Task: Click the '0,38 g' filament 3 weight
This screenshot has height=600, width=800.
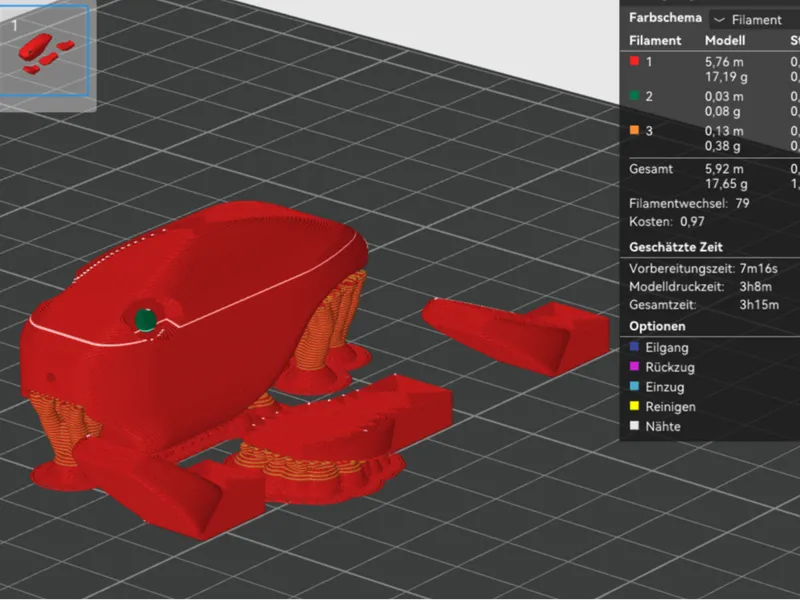Action: [x=722, y=146]
